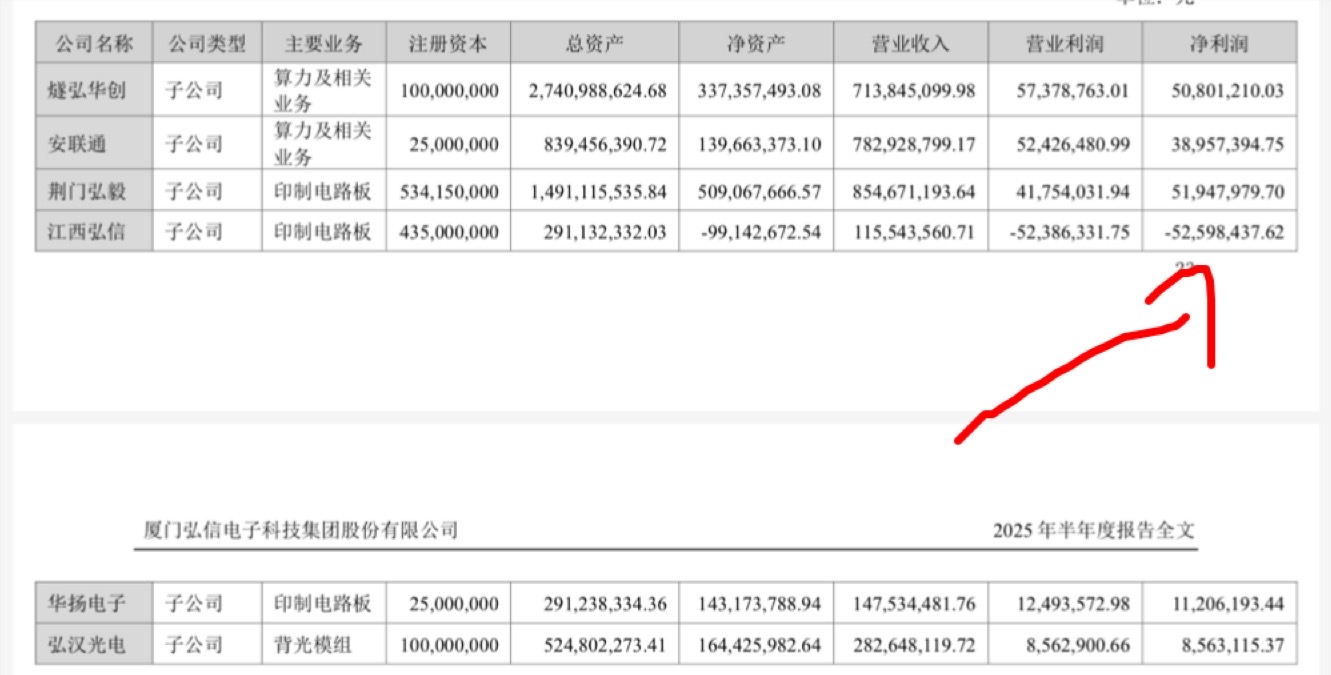Select total assets 524,802,273.41
1331x675 pixels.
point(603,645)
